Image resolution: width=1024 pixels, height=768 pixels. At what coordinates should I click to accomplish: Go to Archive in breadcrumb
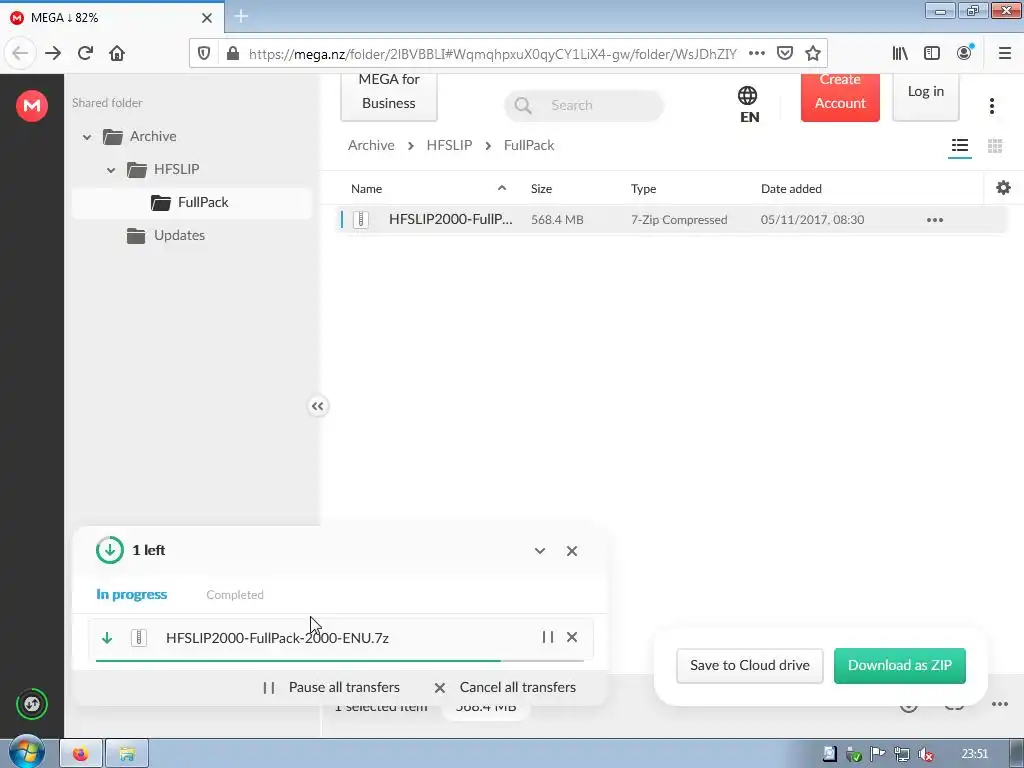[371, 145]
